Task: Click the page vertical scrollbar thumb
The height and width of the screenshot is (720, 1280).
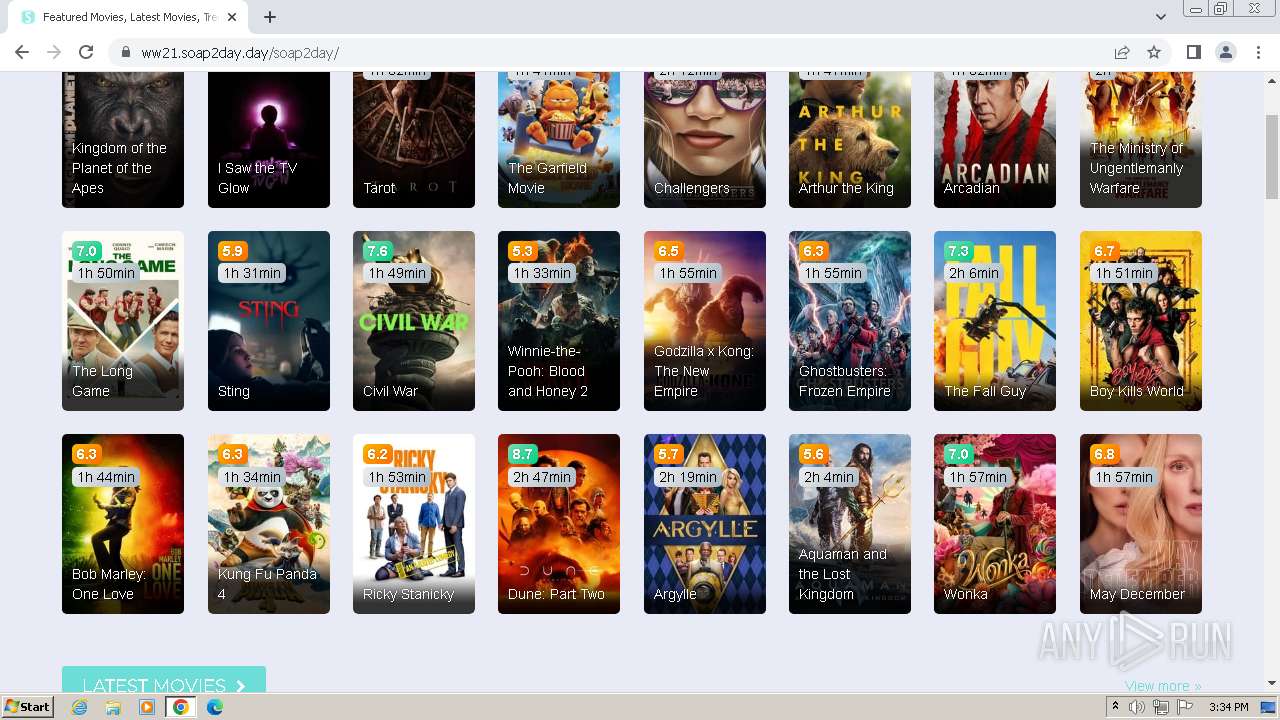Action: pos(1271,155)
